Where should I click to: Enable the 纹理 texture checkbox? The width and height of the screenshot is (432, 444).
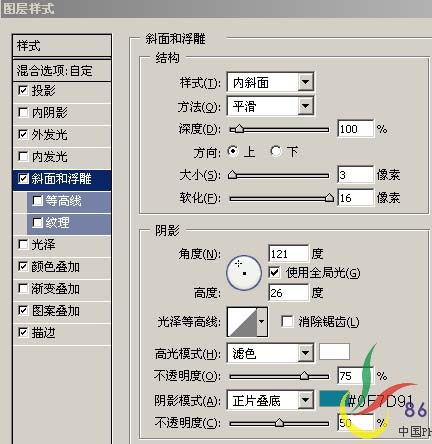(x=37, y=223)
